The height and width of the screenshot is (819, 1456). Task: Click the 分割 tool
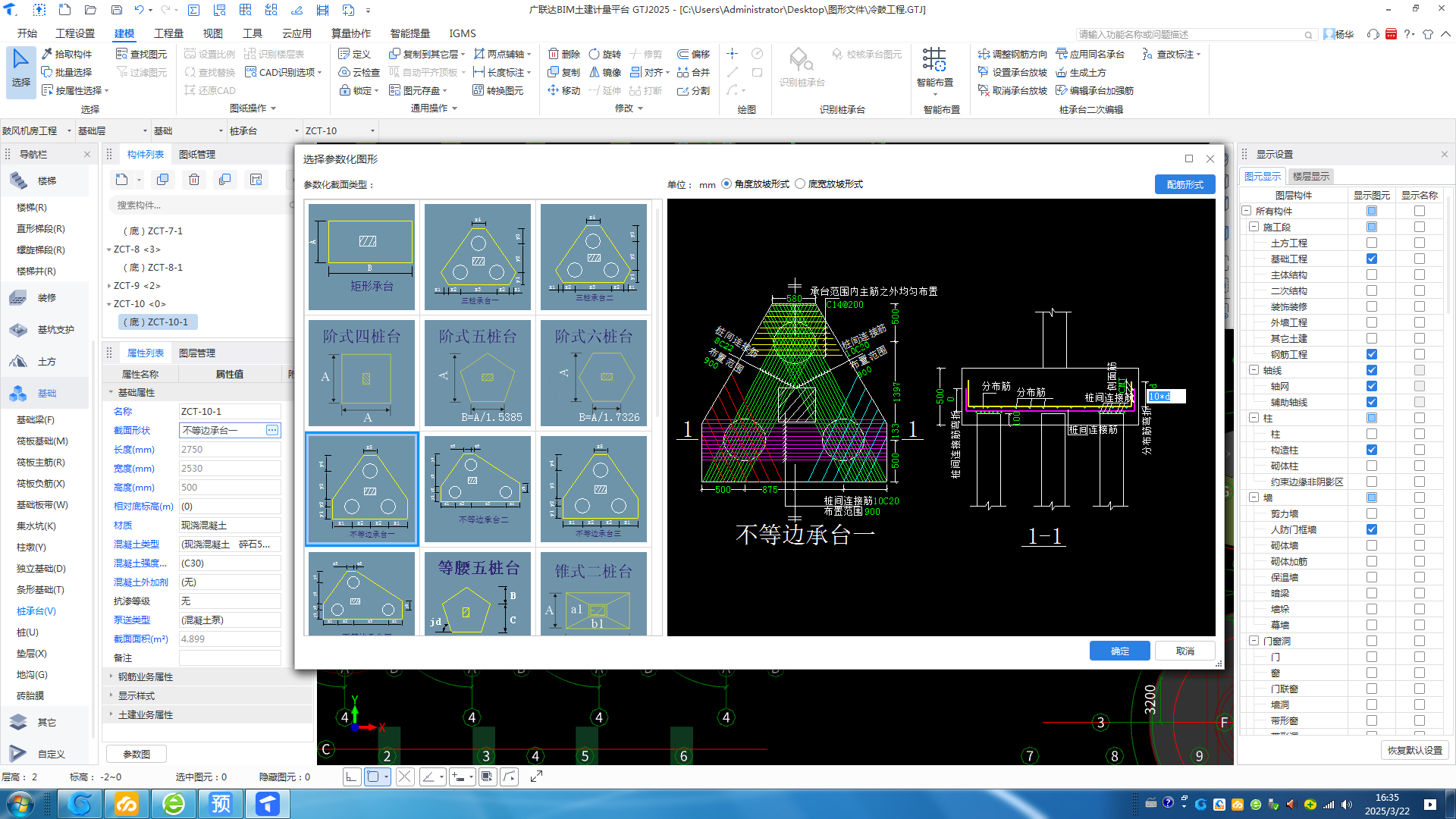pyautogui.click(x=694, y=90)
